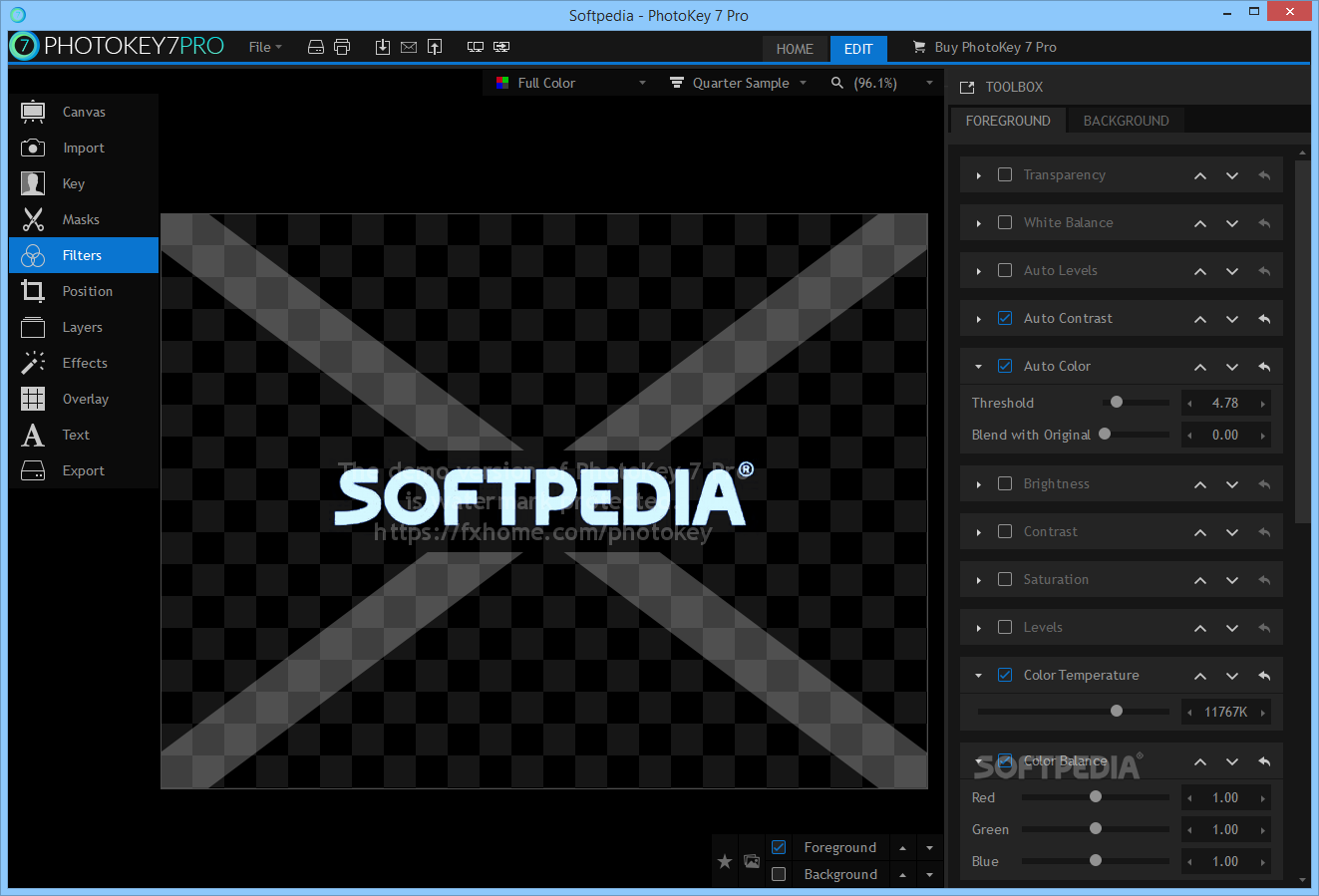The height and width of the screenshot is (896, 1319).
Task: Uncheck the Color Temperature checkbox
Action: 1005,675
